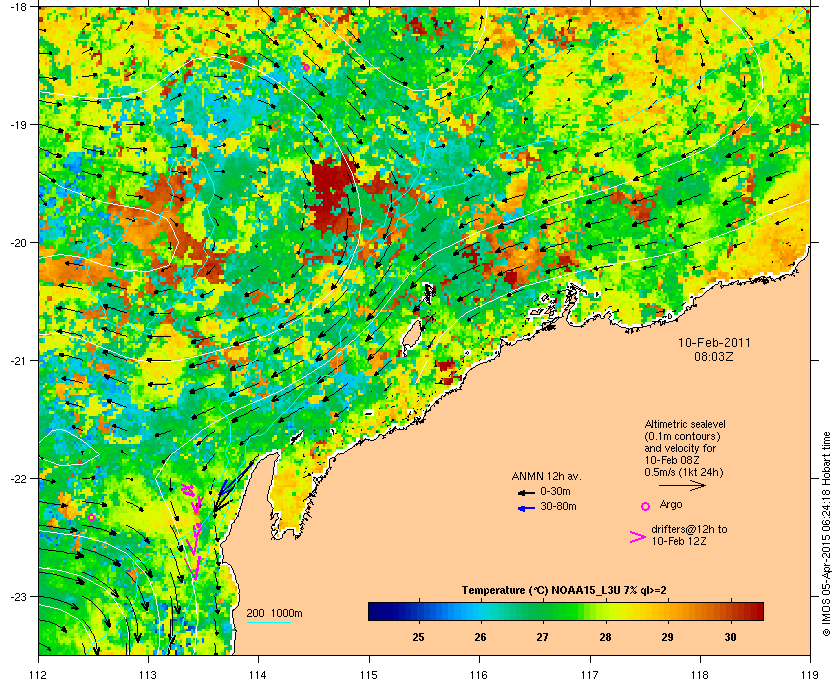Click the longitude axis label 115

tap(369, 674)
